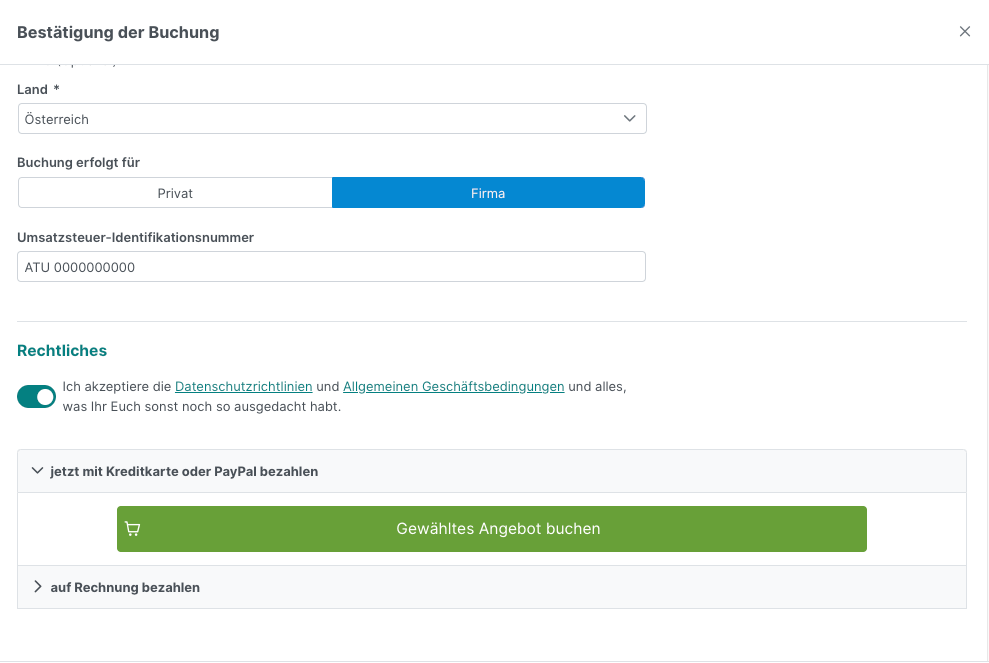
Task: Click the Gewähltes Angebot buchen button
Action: coord(491,528)
